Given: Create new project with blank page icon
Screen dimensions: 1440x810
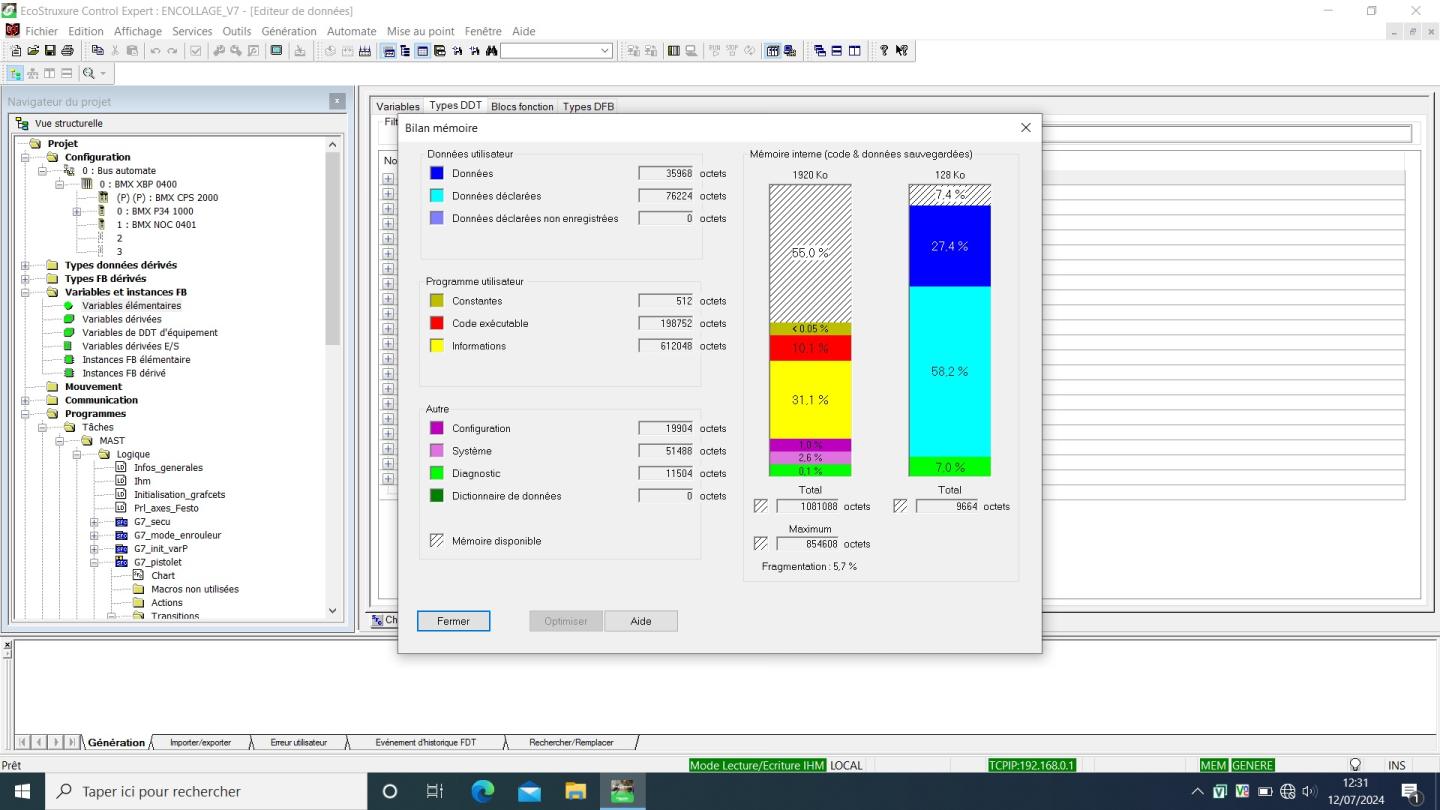Looking at the screenshot, I should click(16, 51).
